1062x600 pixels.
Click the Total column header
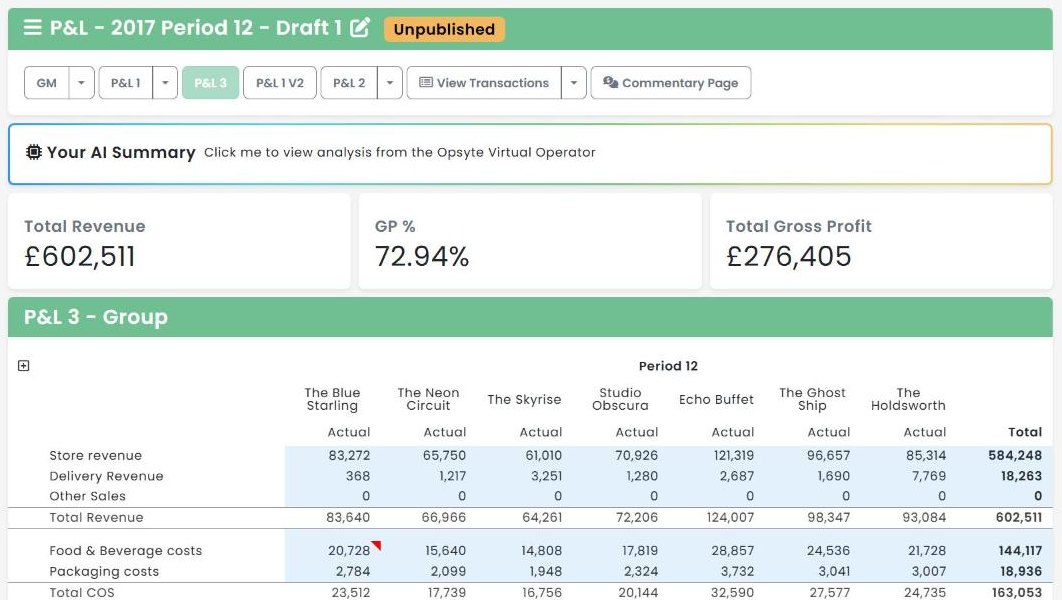[x=1025, y=432]
